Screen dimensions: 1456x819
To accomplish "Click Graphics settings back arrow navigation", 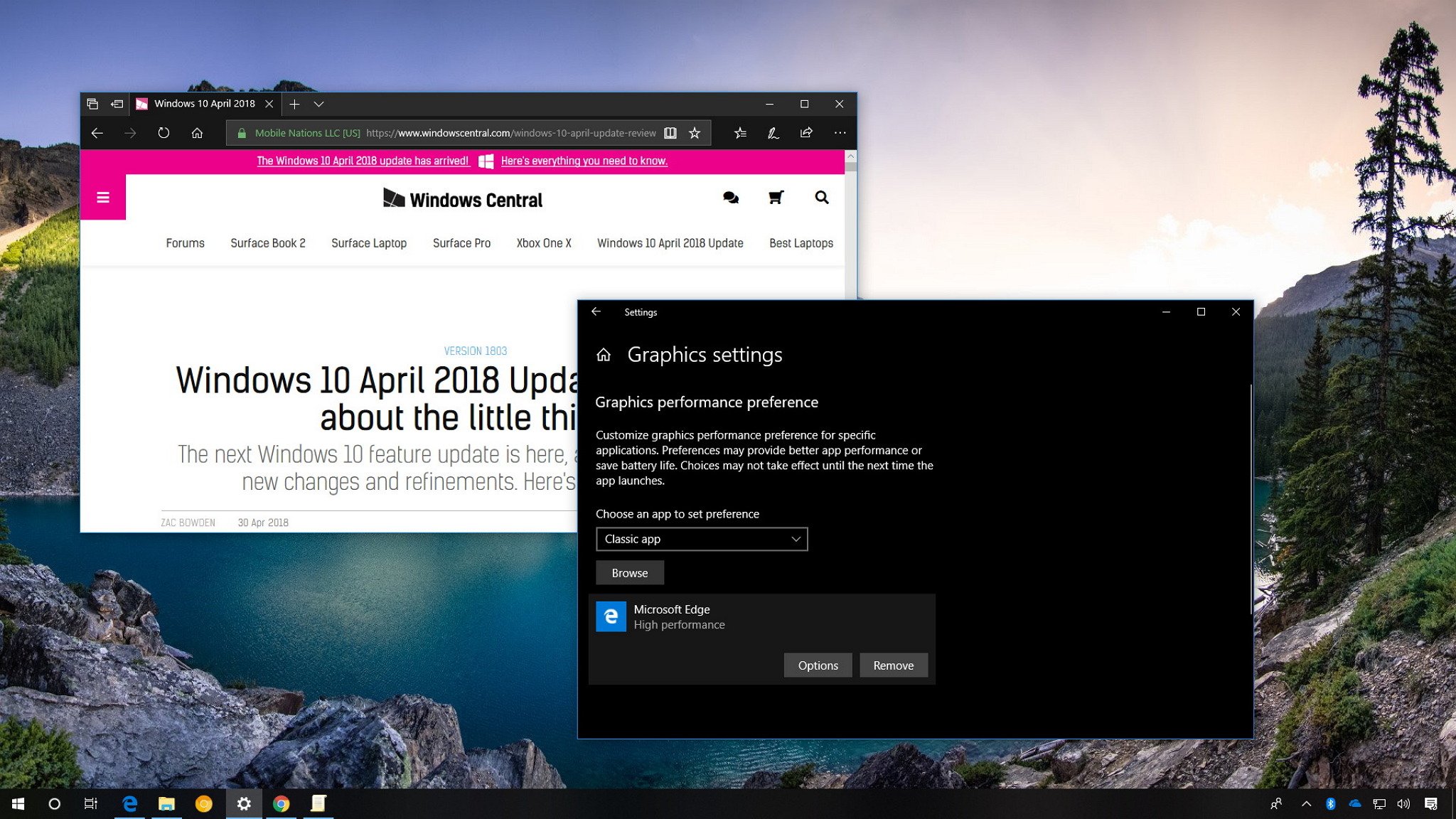I will tap(597, 311).
